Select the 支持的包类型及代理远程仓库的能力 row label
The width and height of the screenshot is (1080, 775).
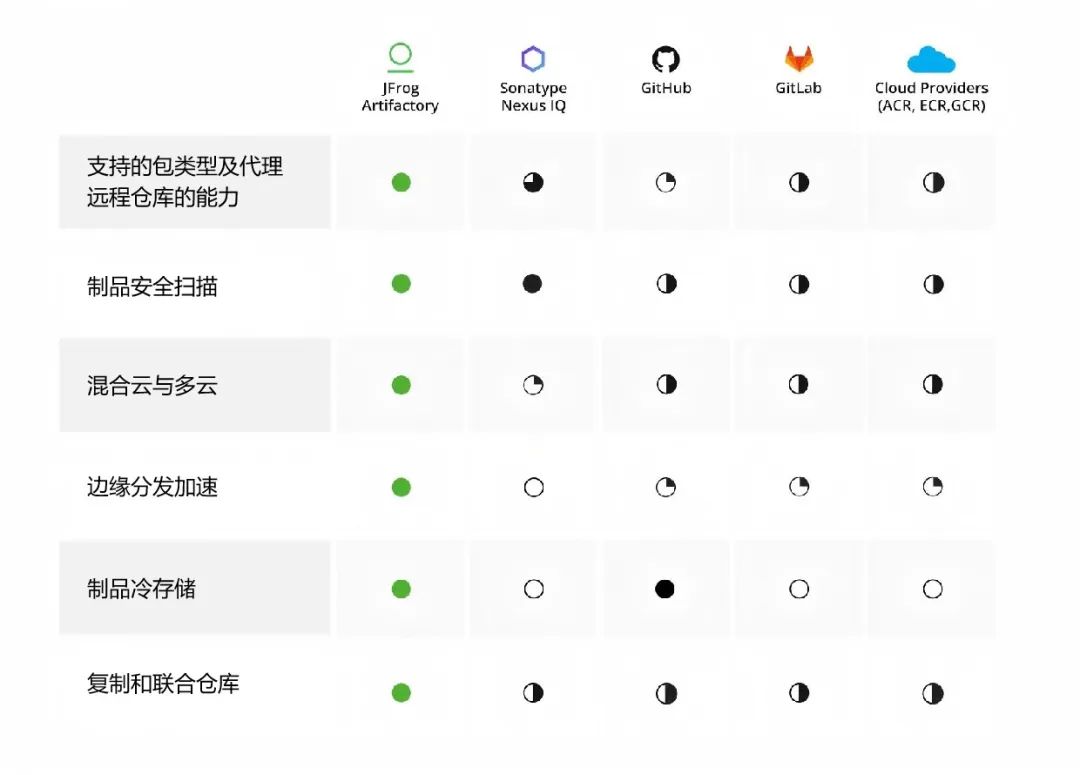[185, 182]
